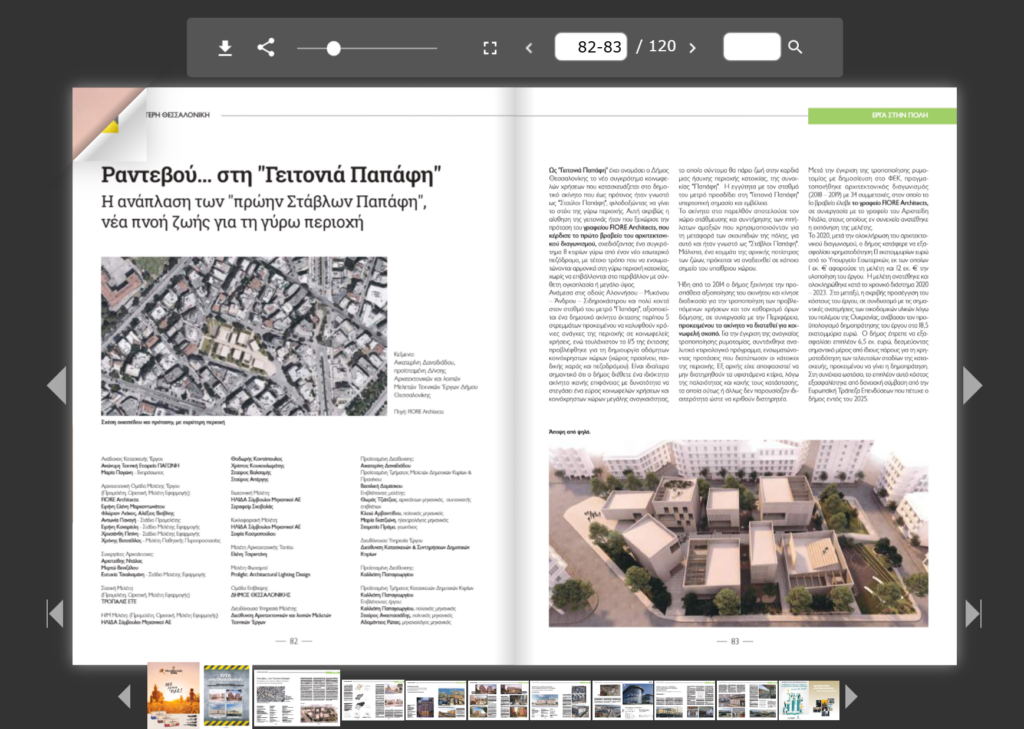The height and width of the screenshot is (729, 1024).
Task: Click the magnifier search icon
Action: click(x=795, y=47)
